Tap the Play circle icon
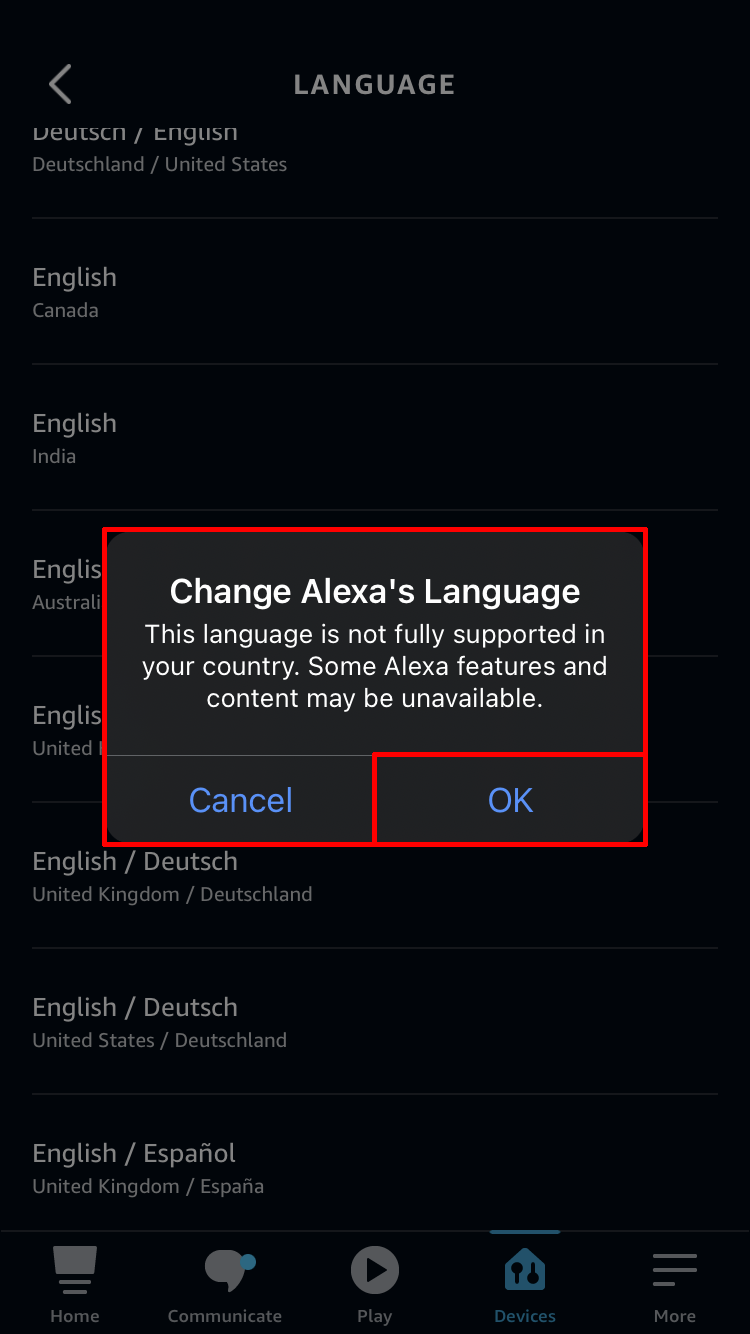 coord(375,1270)
